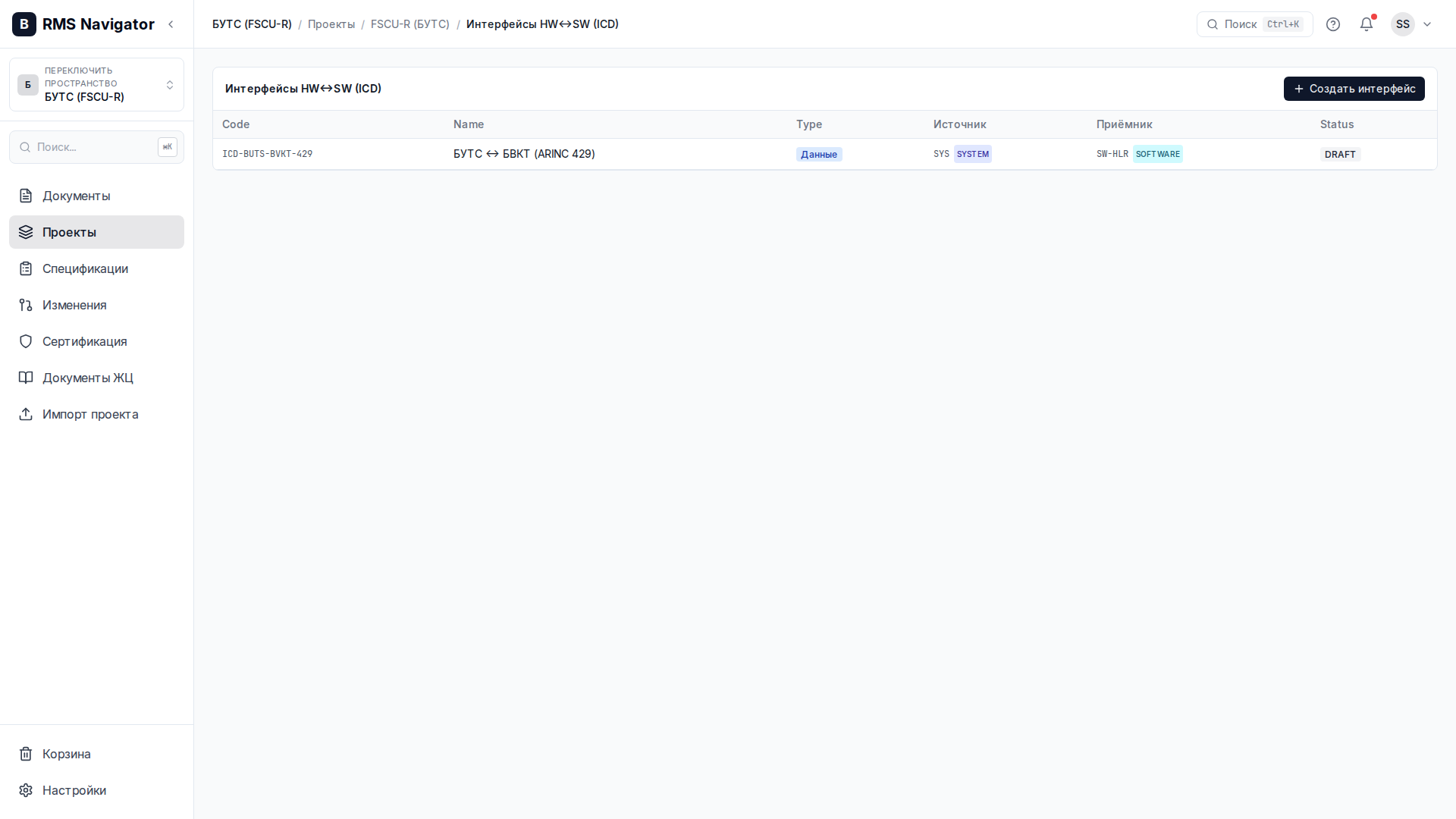1456x819 pixels.
Task: Go to Спецификации section
Action: (x=96, y=268)
